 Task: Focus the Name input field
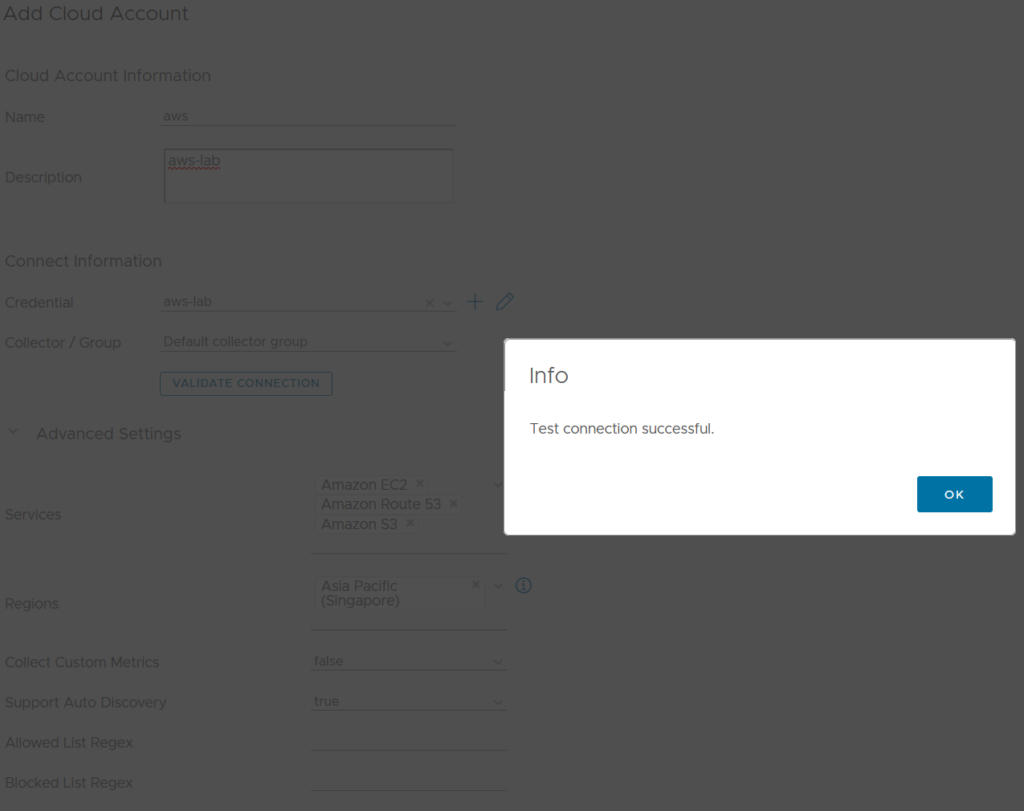point(308,116)
